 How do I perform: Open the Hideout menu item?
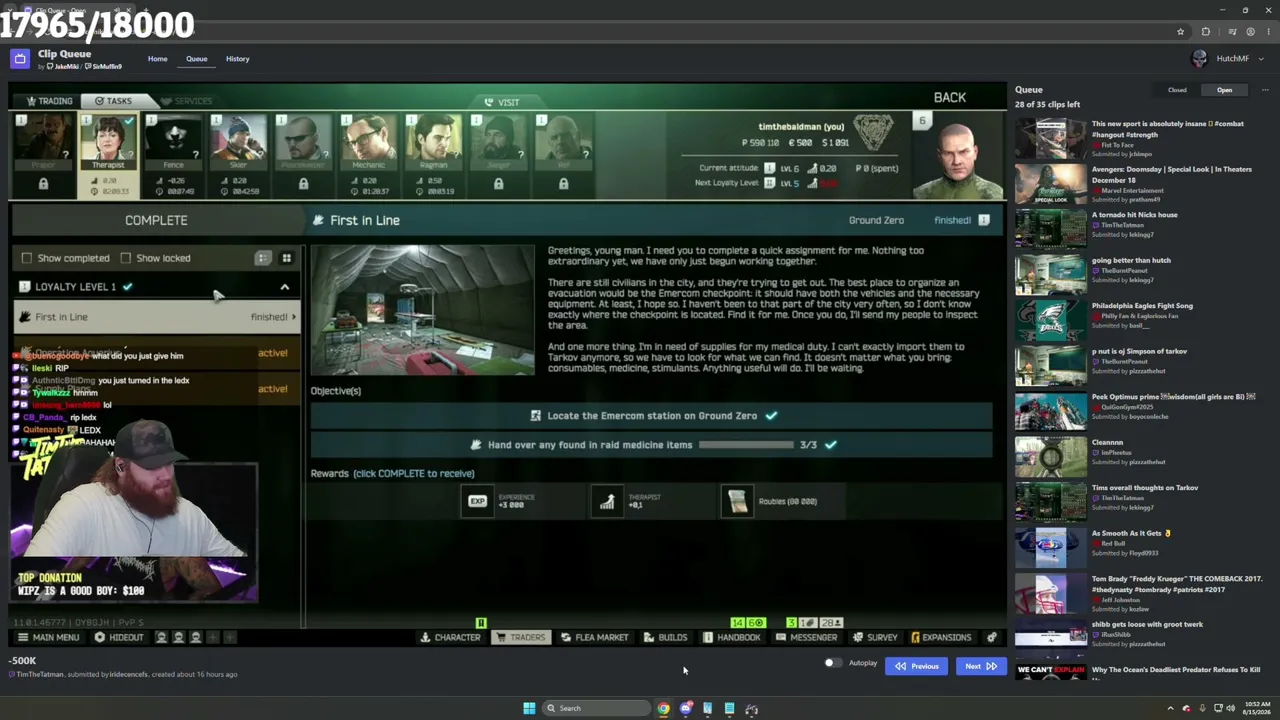[120, 637]
